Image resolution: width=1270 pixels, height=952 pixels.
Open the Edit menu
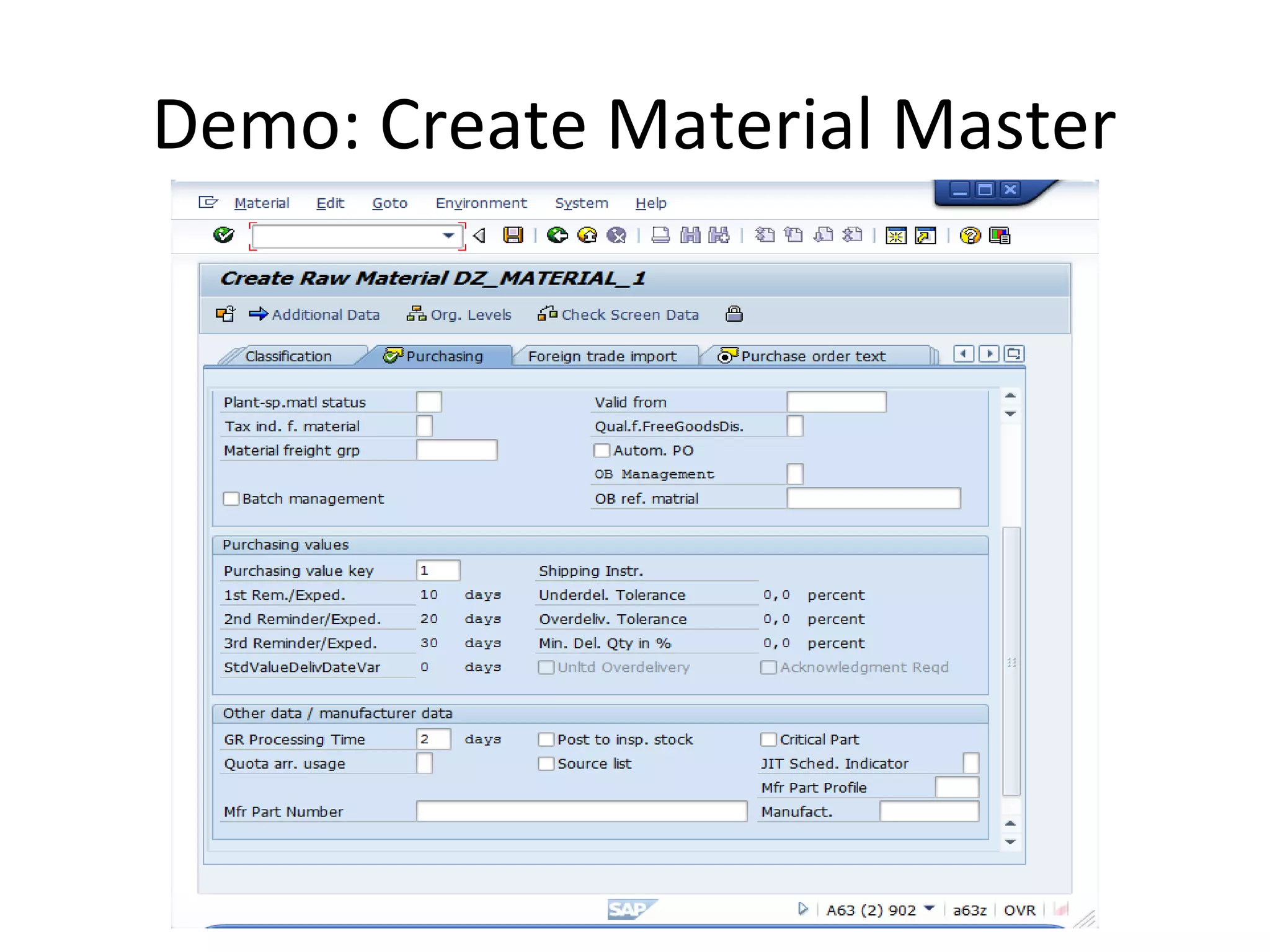[x=330, y=203]
